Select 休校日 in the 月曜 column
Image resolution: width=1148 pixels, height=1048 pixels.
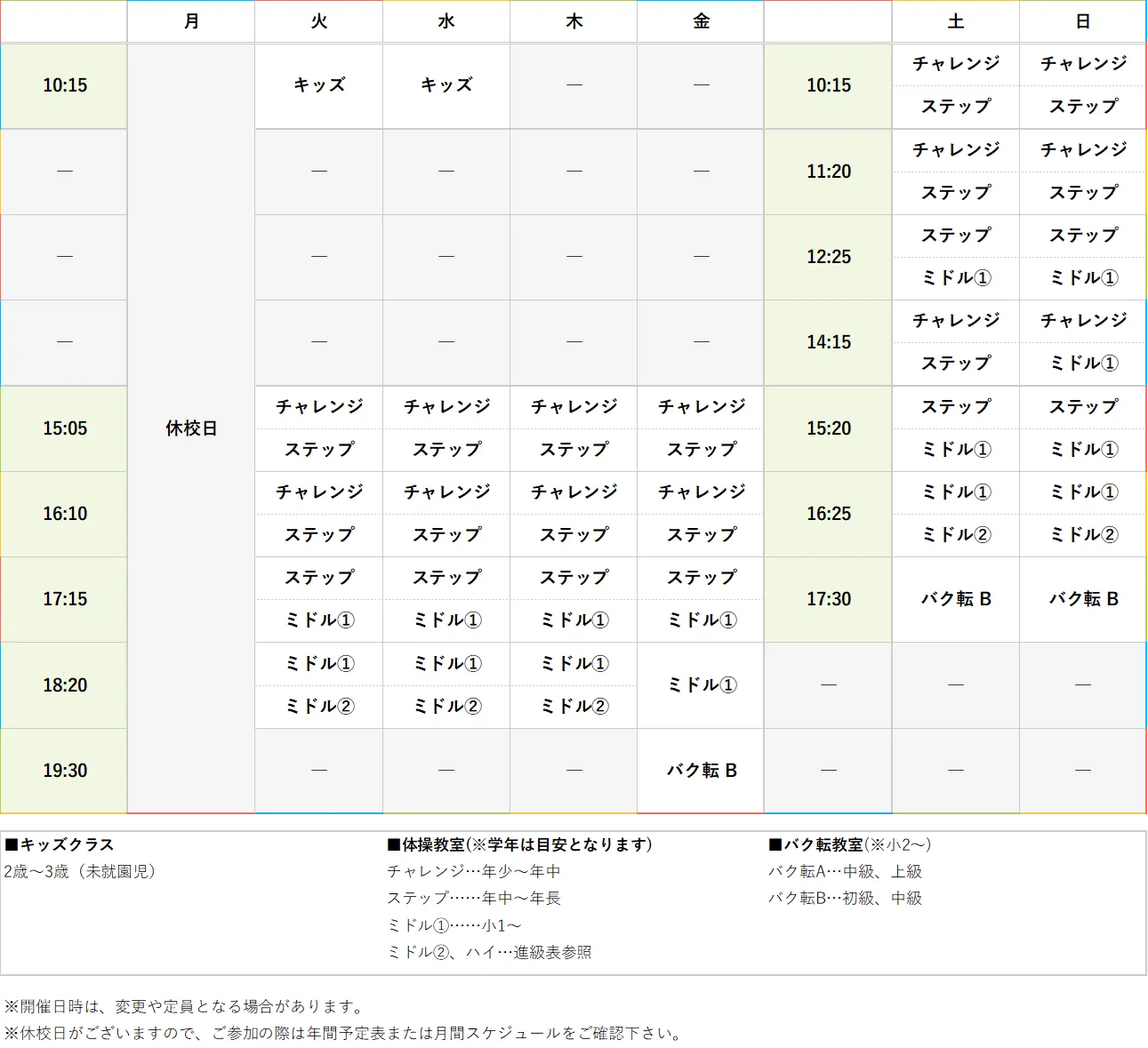click(x=190, y=428)
